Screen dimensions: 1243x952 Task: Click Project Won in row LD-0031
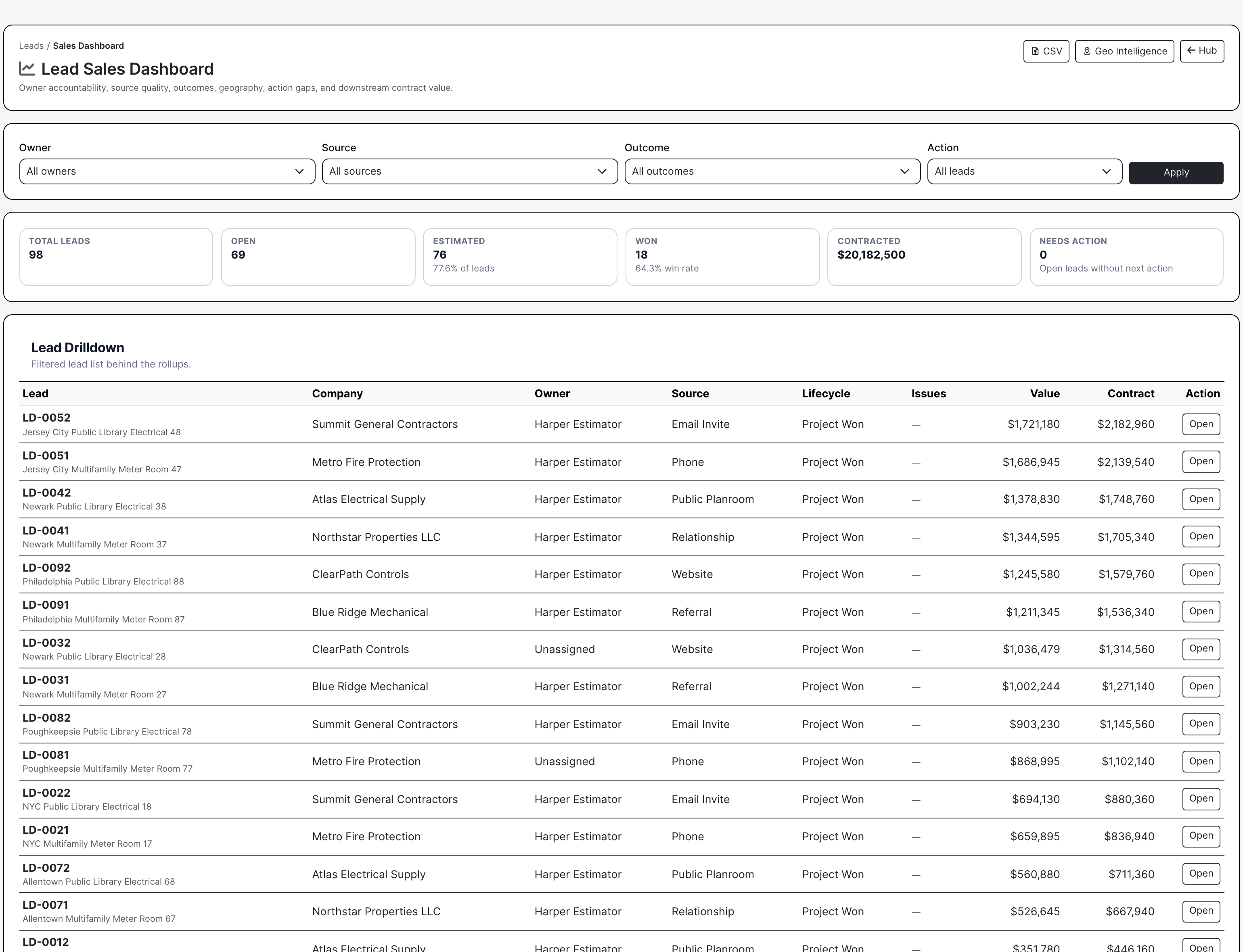point(833,687)
